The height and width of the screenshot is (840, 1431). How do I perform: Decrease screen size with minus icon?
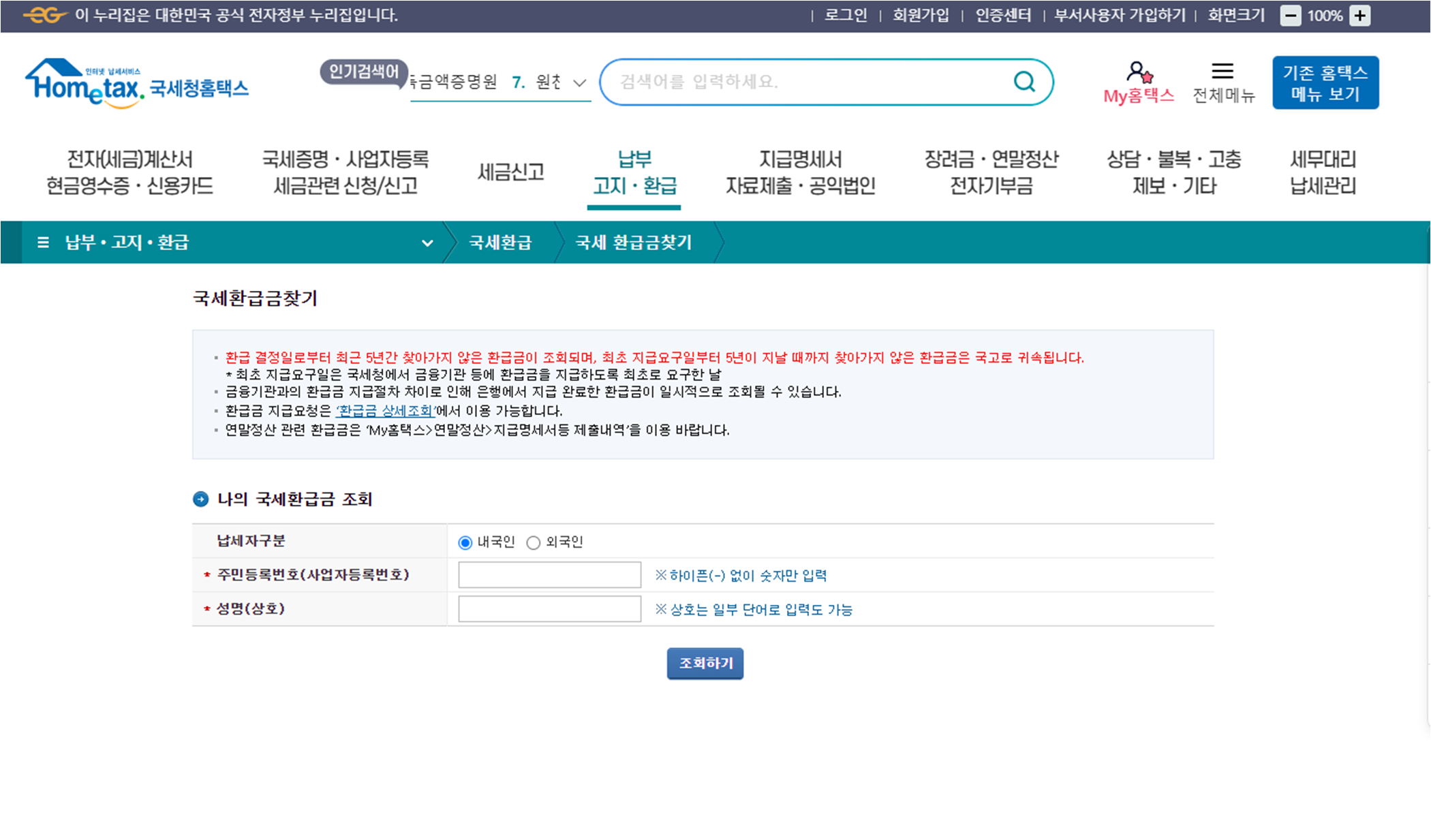point(1291,14)
